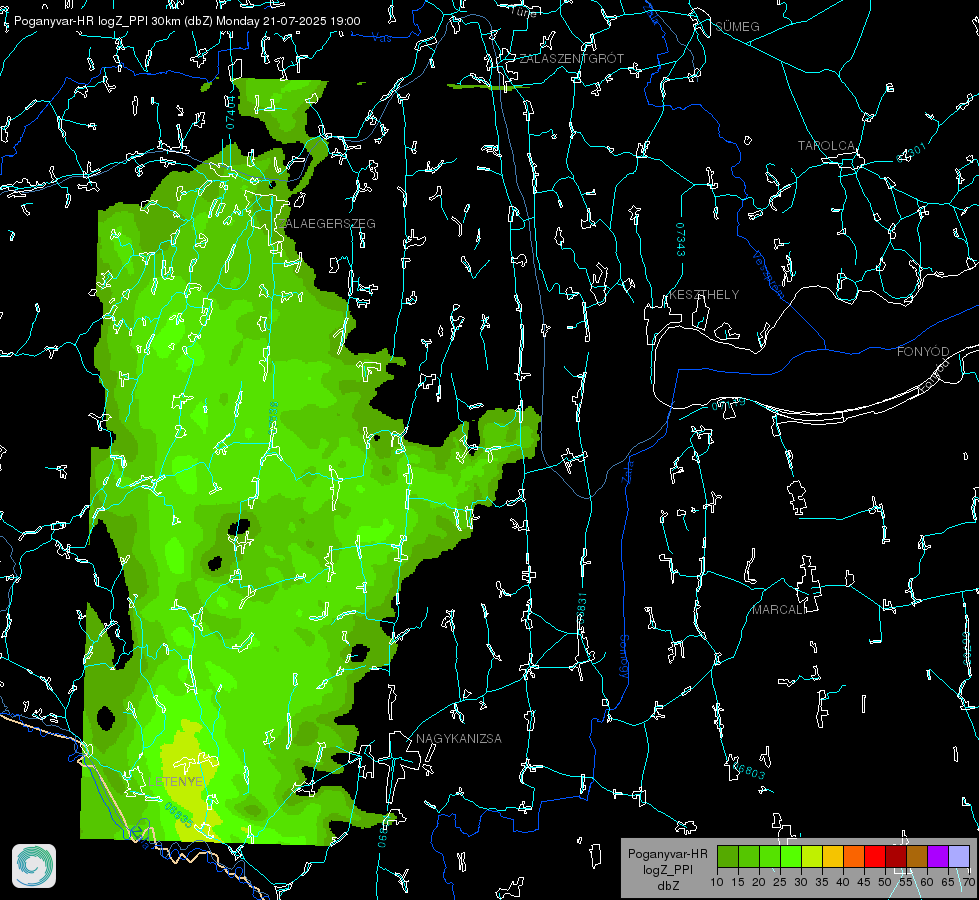Select the 25-30 dBZ bright green swatch
The image size is (979, 900).
(791, 856)
